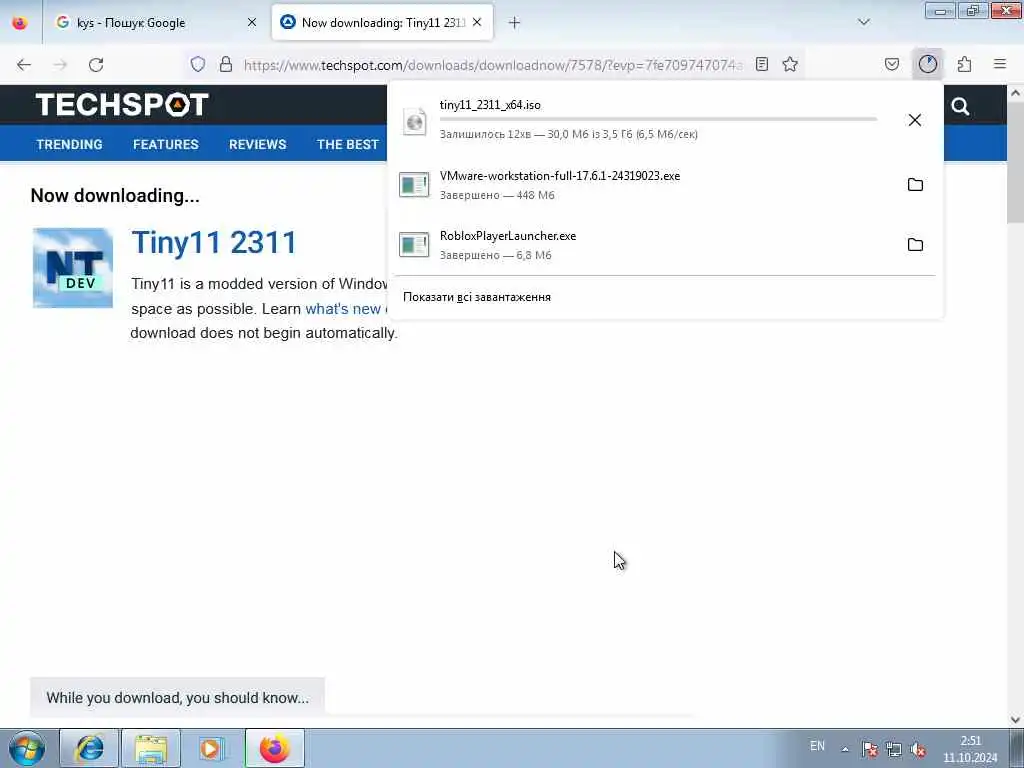Click the VMware installer file icon
Image resolution: width=1024 pixels, height=768 pixels.
tap(414, 185)
